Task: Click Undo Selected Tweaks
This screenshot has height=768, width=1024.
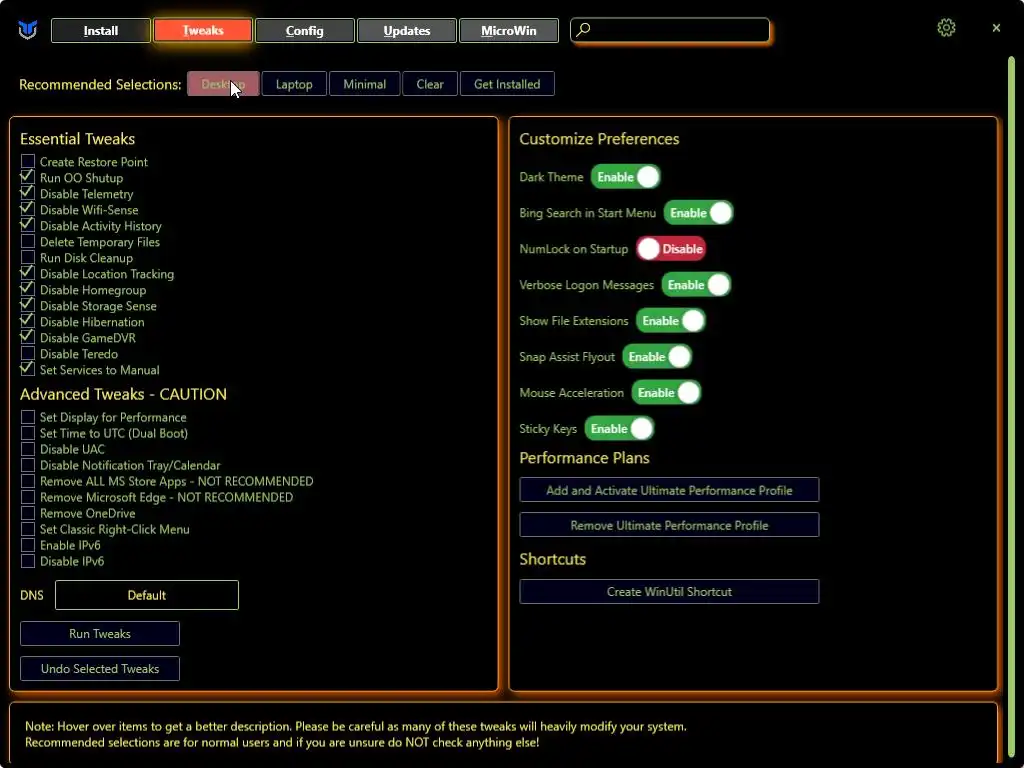Action: click(100, 669)
